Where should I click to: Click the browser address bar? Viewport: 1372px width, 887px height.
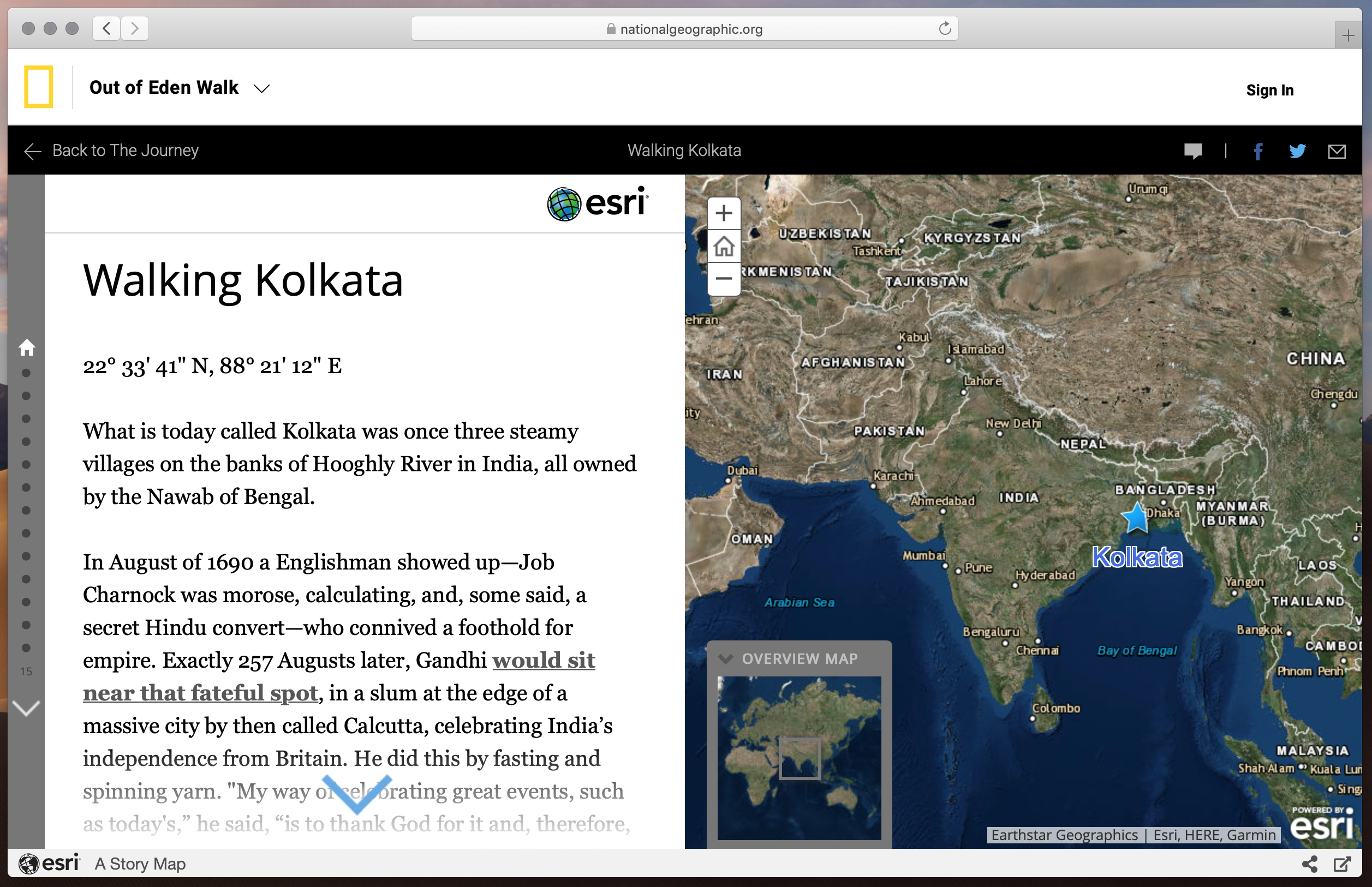point(684,29)
